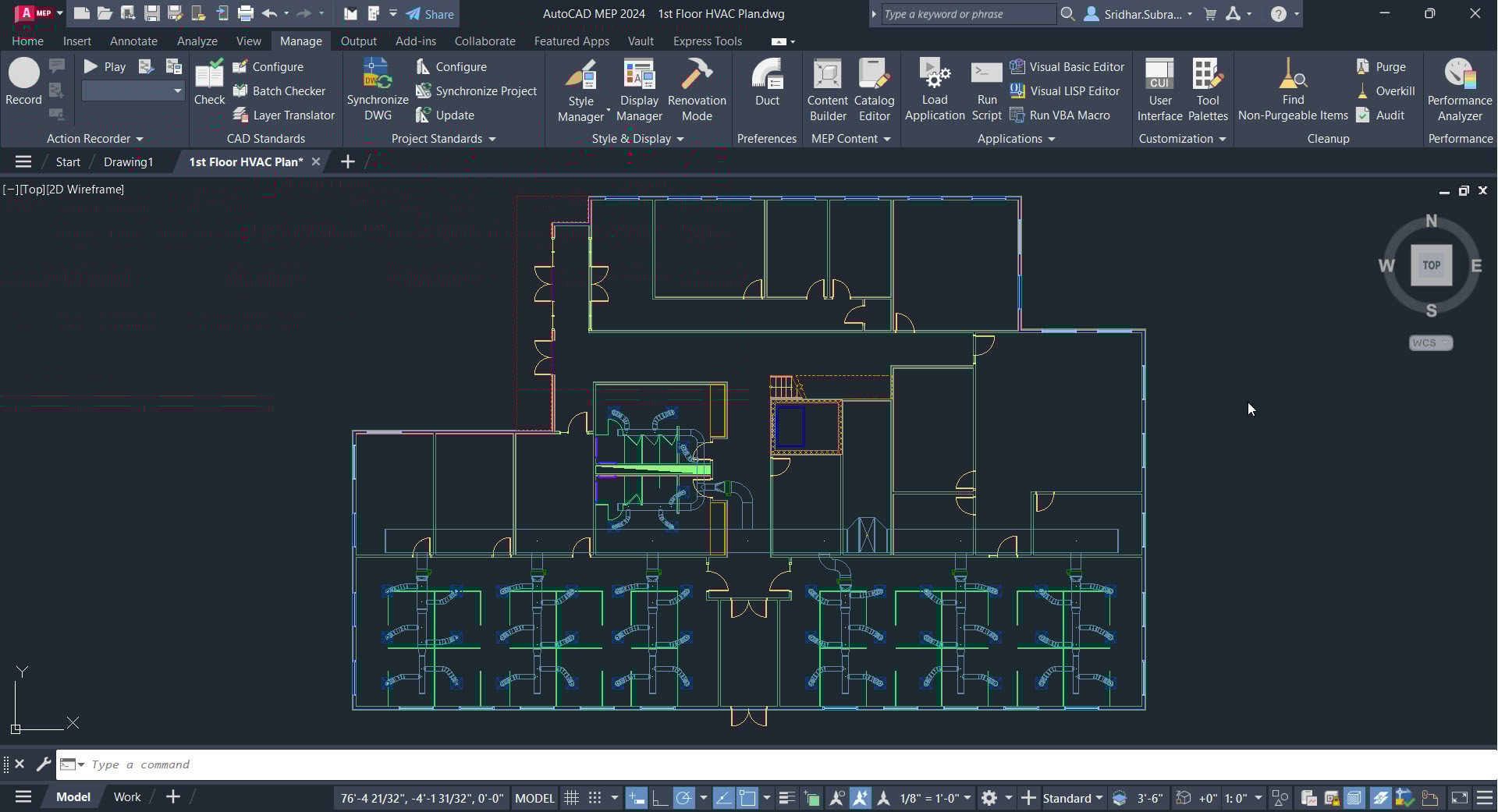The image size is (1498, 812).
Task: Toggle object snap tracking
Action: pyautogui.click(x=723, y=798)
